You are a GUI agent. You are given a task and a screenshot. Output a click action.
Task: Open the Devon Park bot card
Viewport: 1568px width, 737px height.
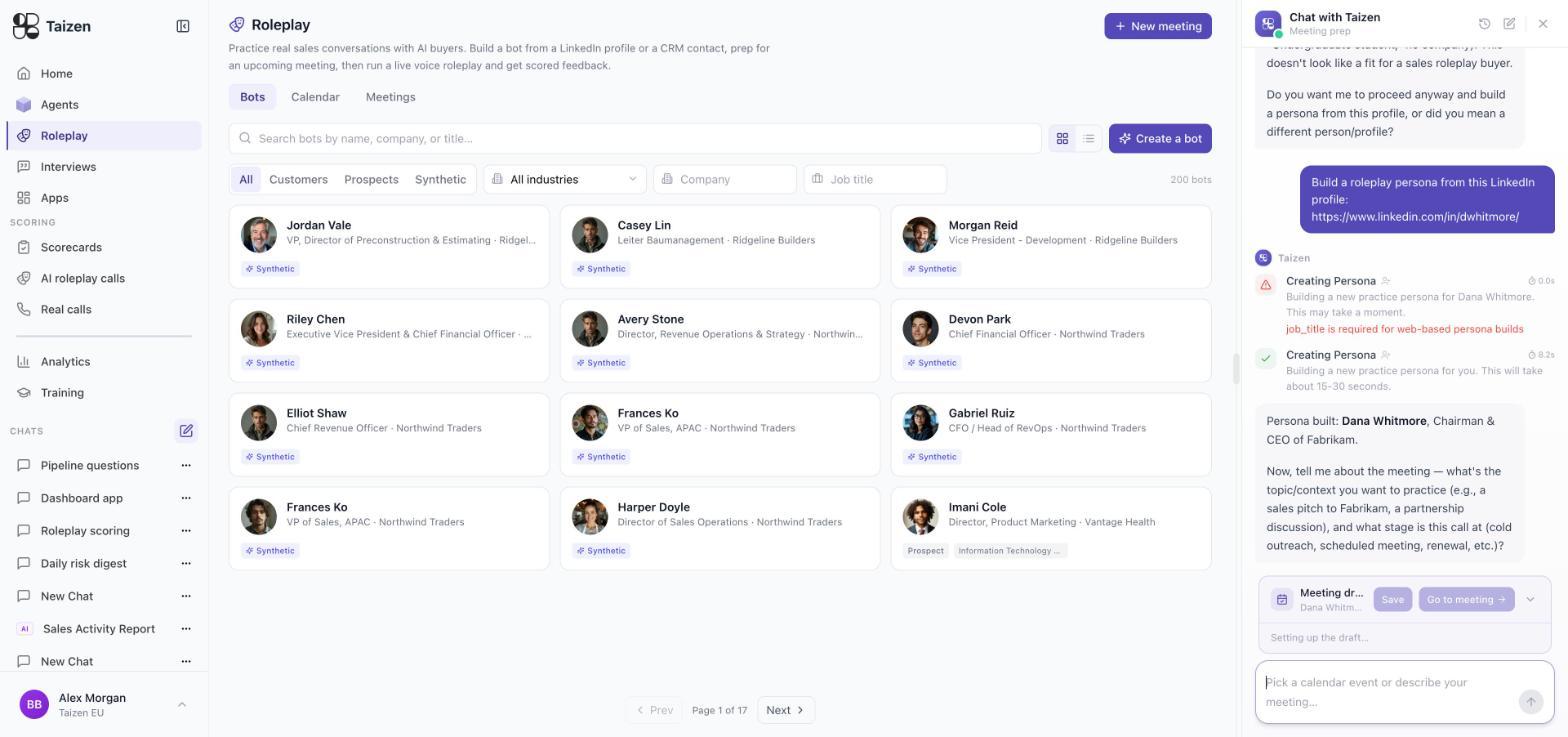coord(1051,341)
